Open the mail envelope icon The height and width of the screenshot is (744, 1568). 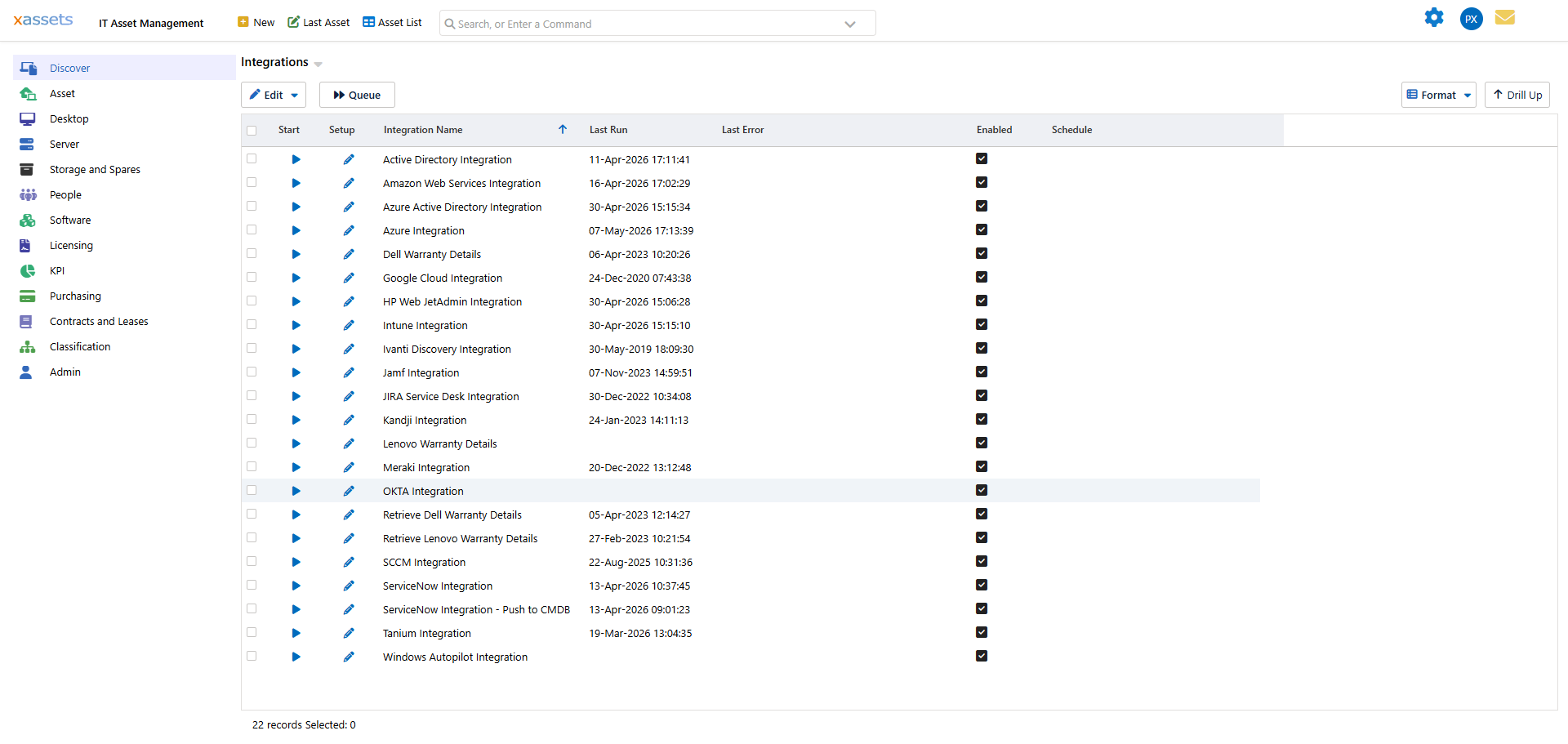pos(1505,17)
